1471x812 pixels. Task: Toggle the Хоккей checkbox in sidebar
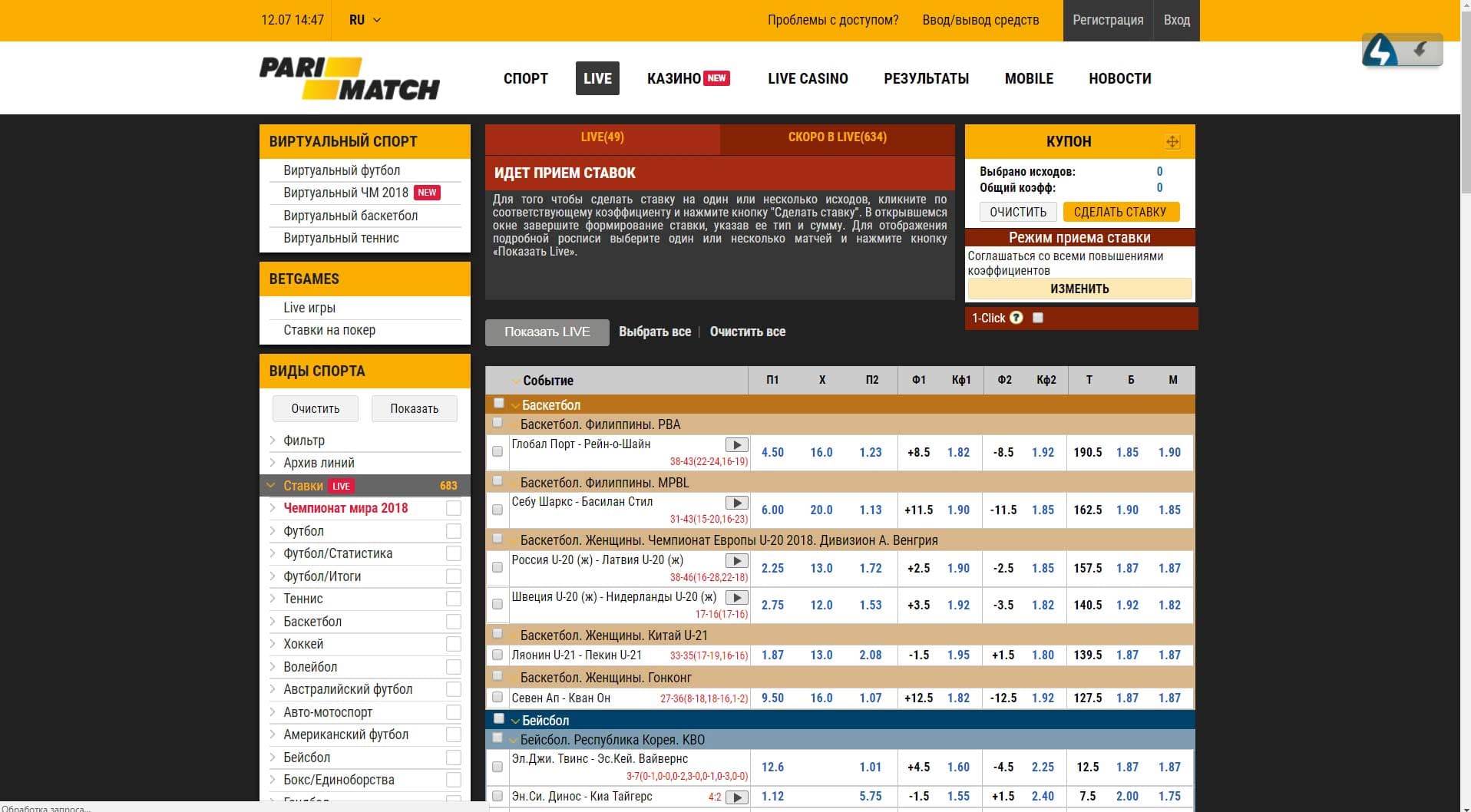tap(454, 644)
